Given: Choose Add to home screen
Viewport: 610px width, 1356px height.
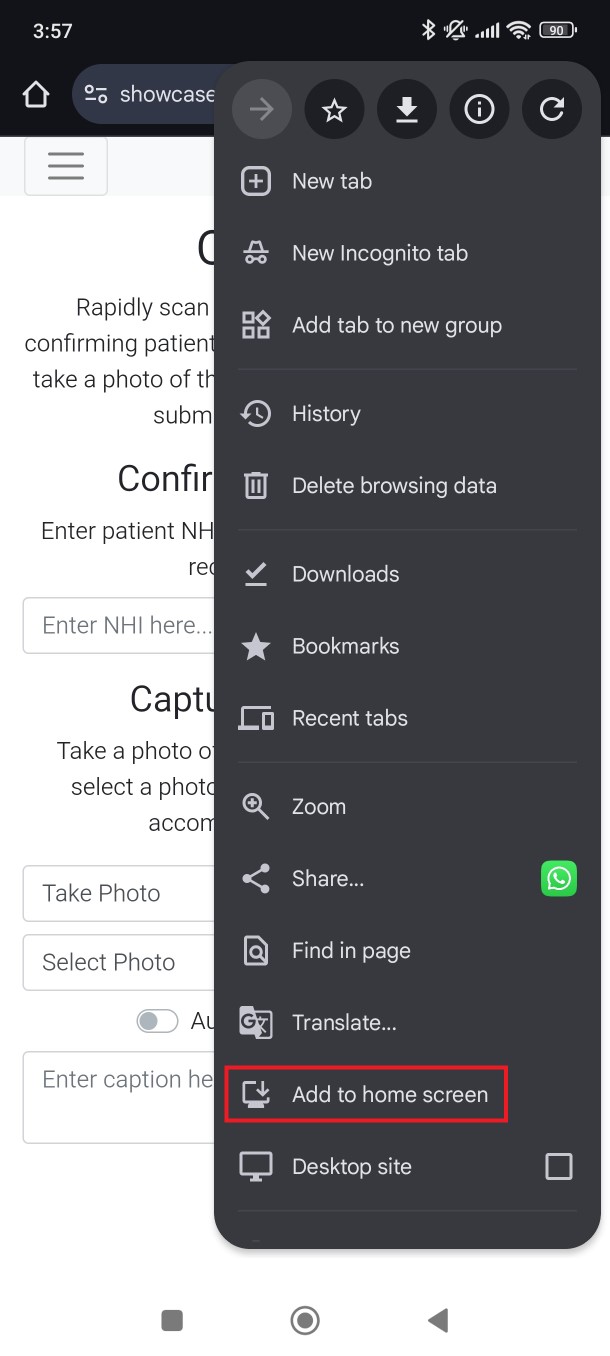Looking at the screenshot, I should [389, 1094].
